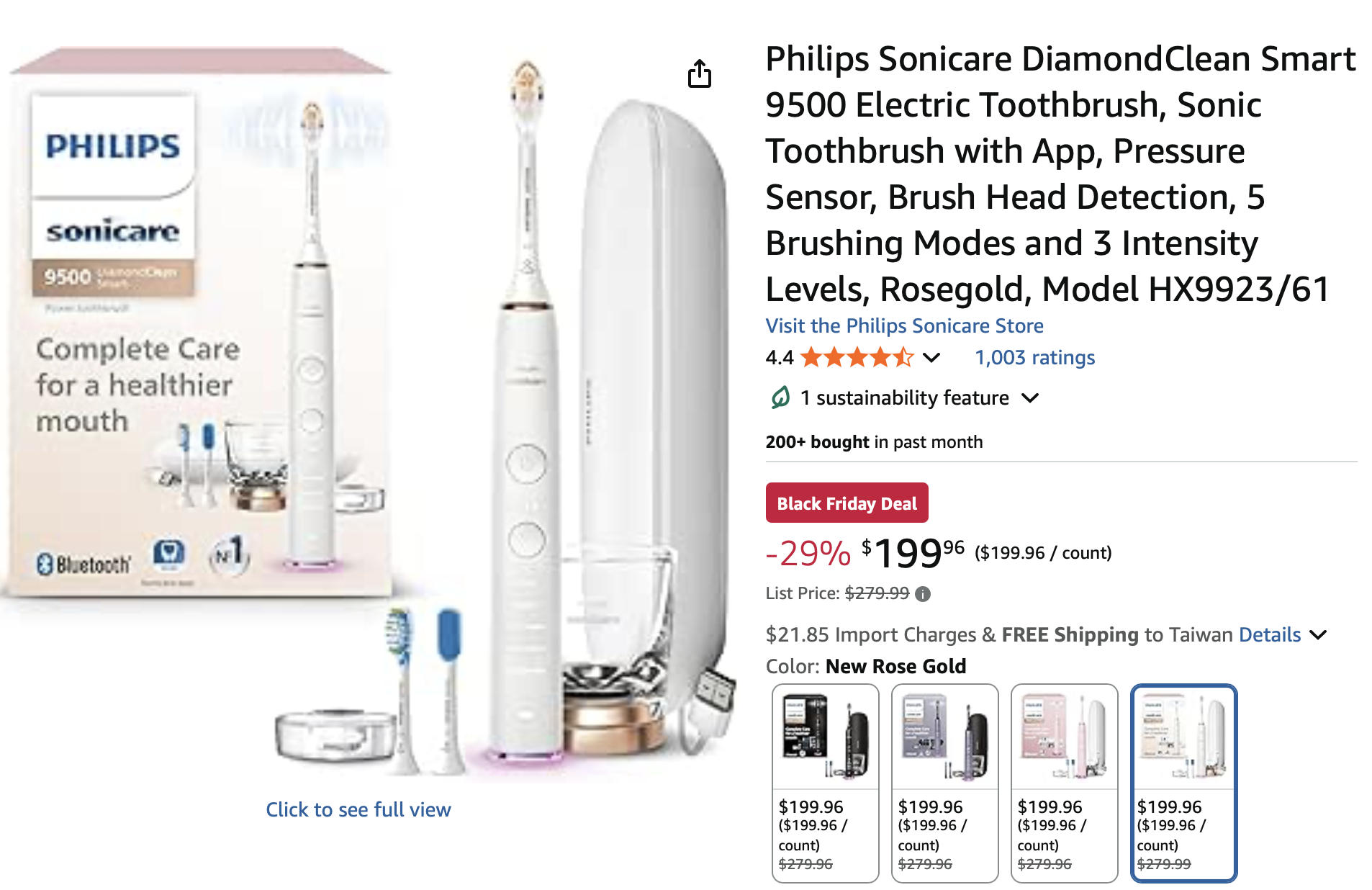Expand the shipping Details chevron arrow
Screen dimensions: 1372x890
[x=1318, y=634]
